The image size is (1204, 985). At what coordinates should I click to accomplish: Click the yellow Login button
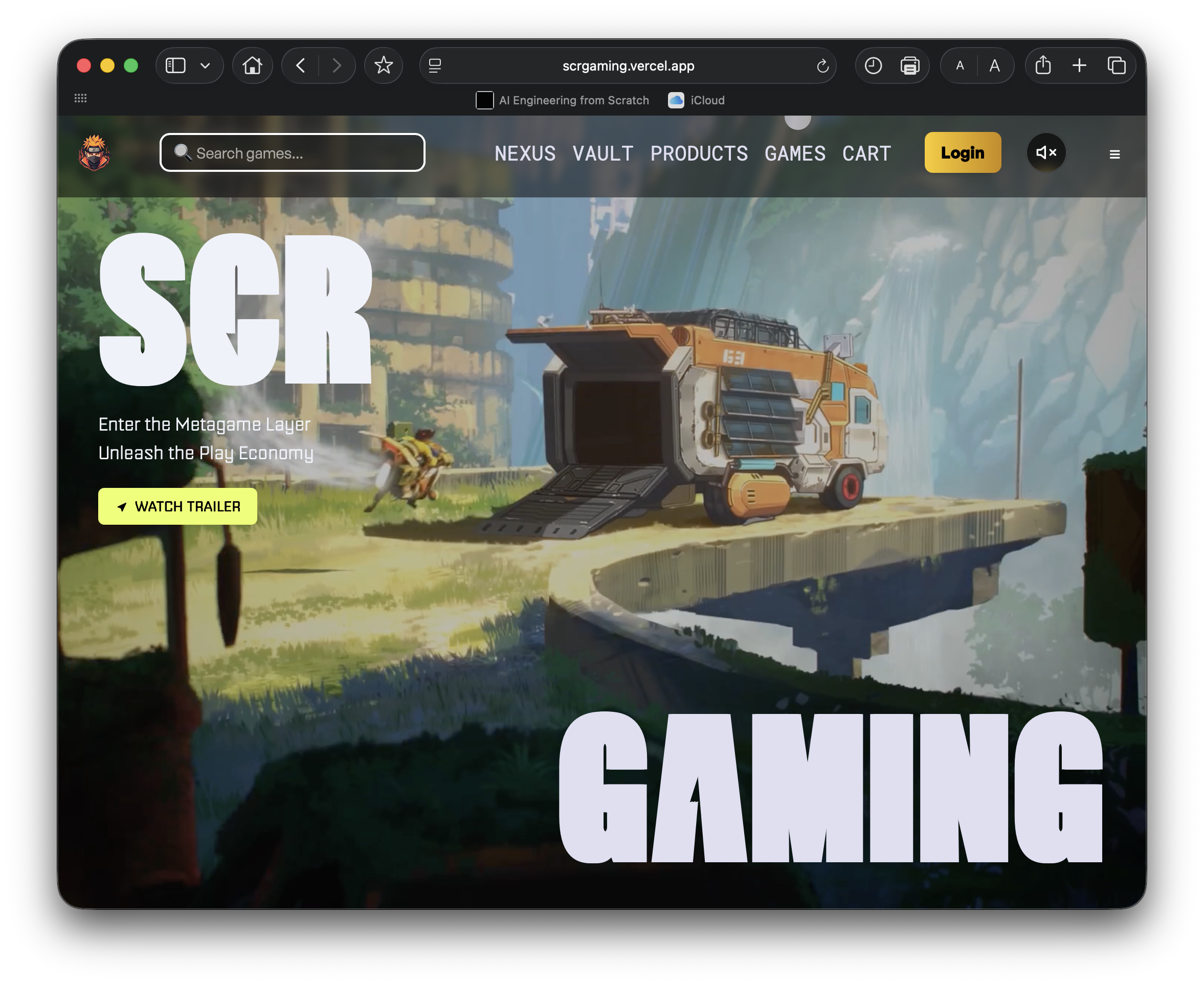(963, 152)
